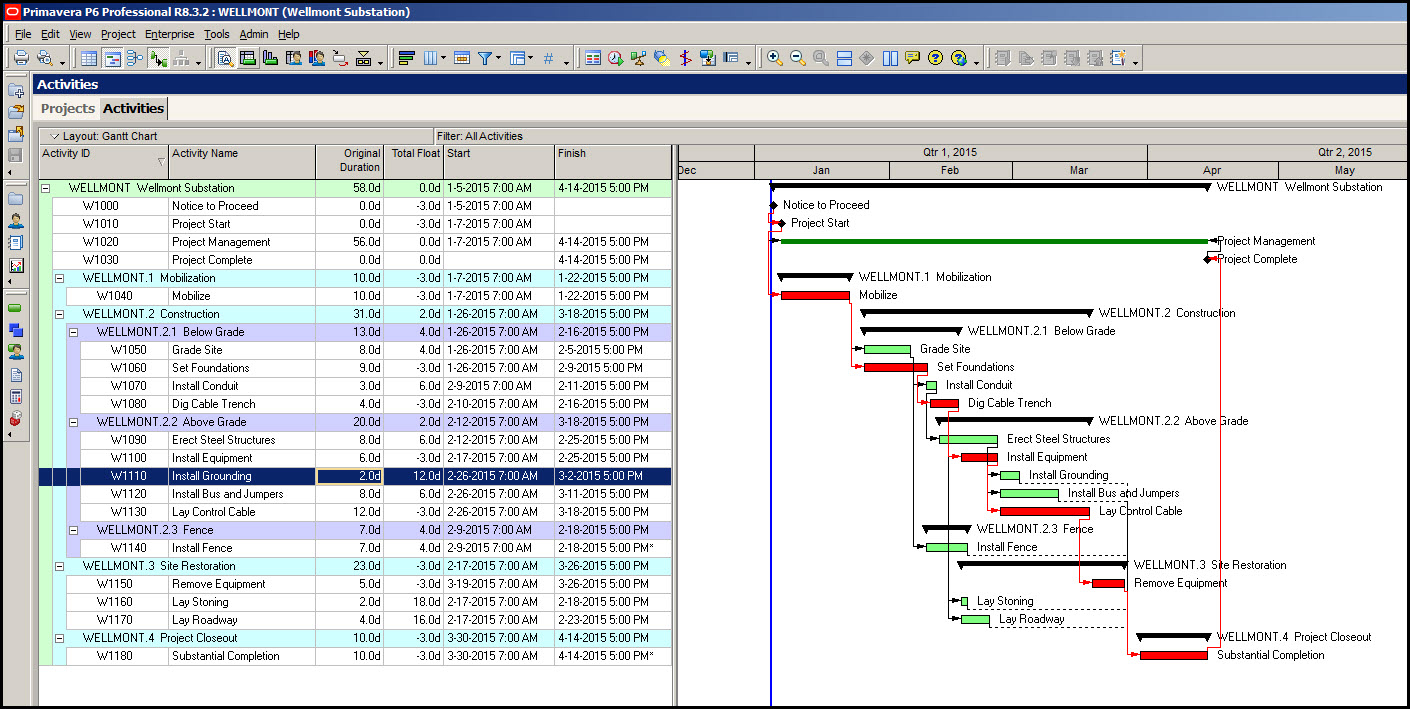
Task: Click the Zoom In magnifier icon
Action: [x=774, y=58]
